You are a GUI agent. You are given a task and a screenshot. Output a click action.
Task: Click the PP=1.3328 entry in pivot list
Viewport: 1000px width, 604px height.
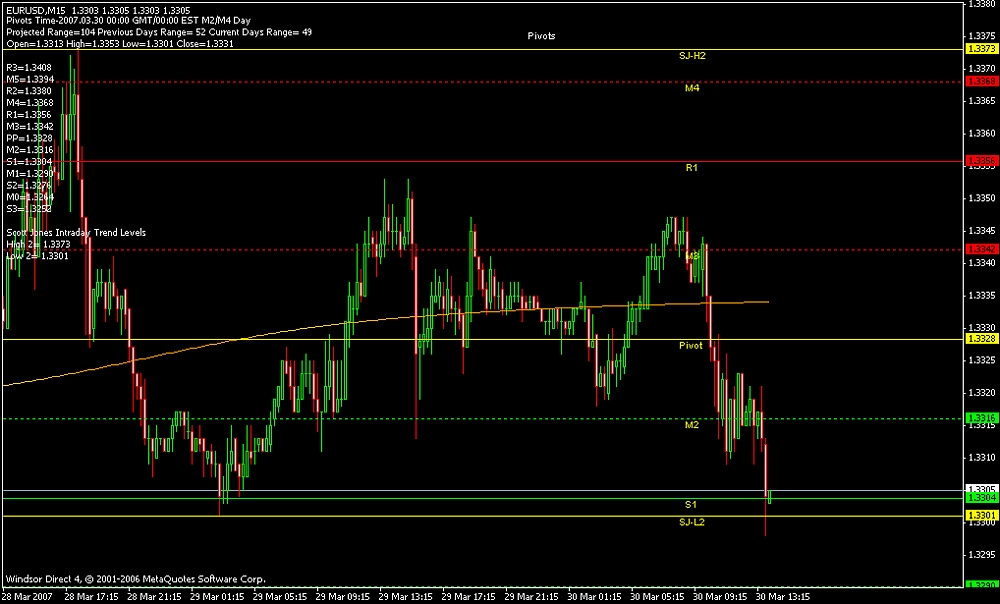tap(29, 138)
